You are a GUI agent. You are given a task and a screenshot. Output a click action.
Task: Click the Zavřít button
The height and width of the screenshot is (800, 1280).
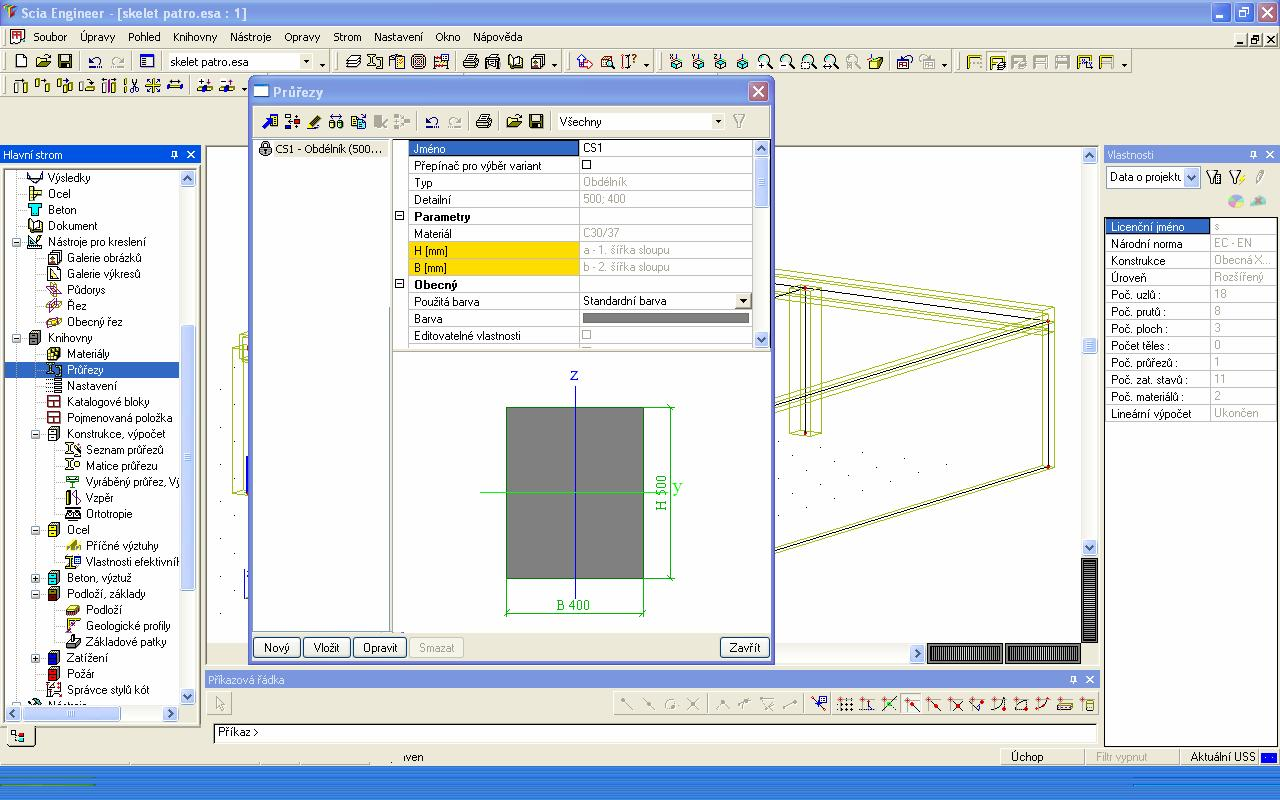click(744, 648)
